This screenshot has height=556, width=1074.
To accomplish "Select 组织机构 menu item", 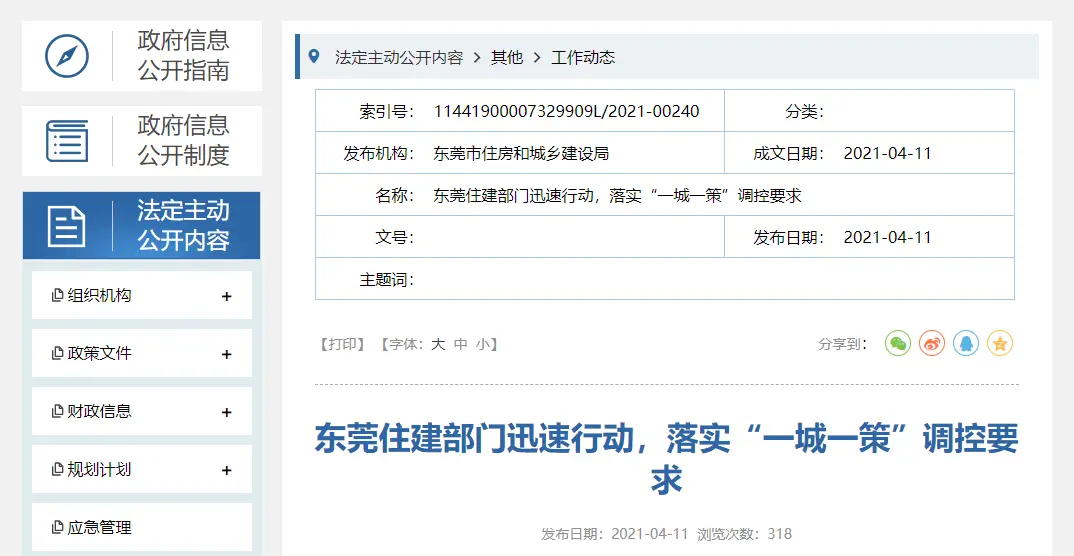I will pyautogui.click(x=142, y=295).
